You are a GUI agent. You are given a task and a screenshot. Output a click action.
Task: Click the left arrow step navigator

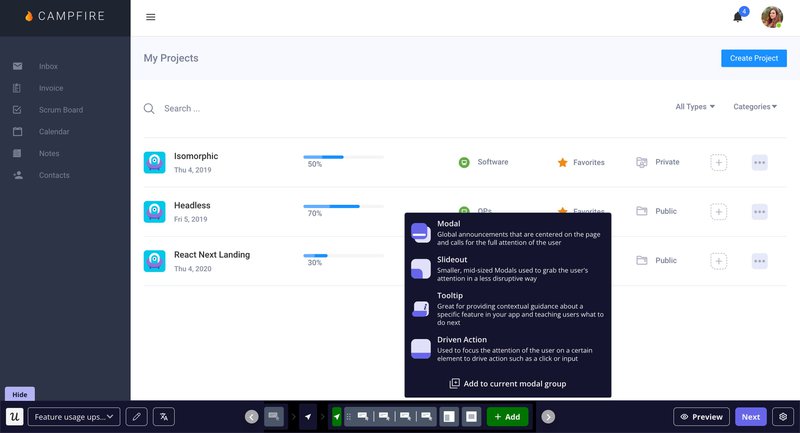point(252,416)
